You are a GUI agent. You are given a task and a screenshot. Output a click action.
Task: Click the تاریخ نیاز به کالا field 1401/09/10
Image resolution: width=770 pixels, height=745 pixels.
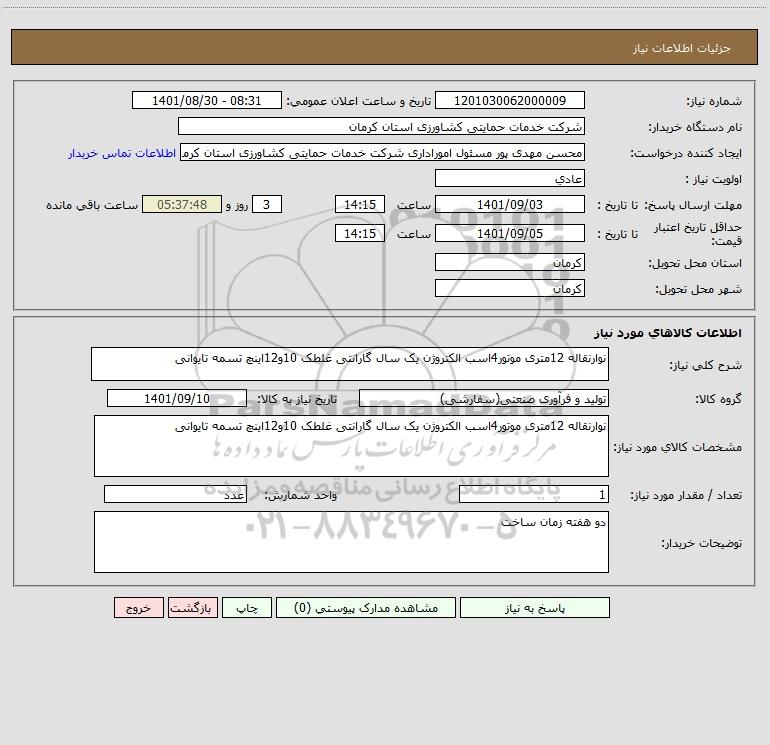pyautogui.click(x=177, y=398)
